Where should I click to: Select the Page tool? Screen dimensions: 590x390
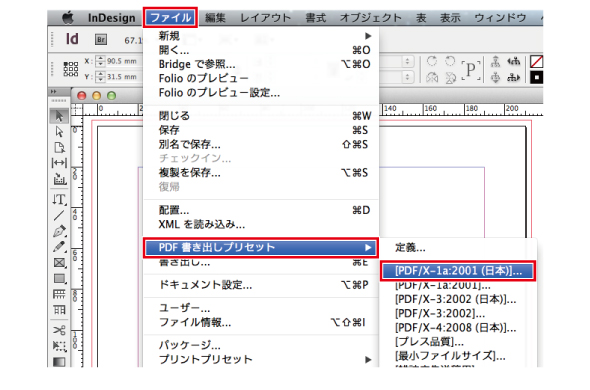click(x=59, y=148)
